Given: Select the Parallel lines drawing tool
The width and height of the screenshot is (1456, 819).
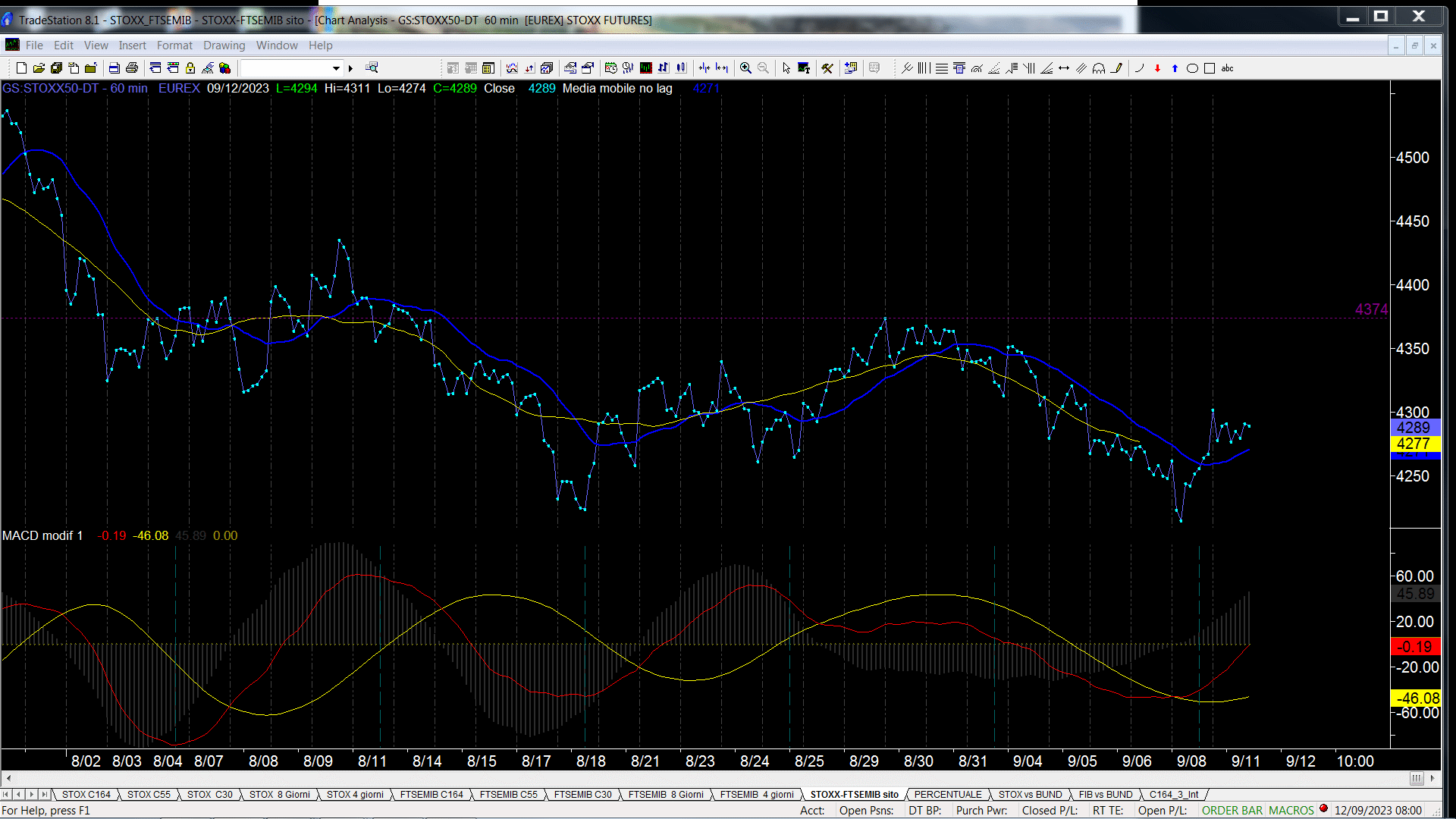Looking at the screenshot, I should click(x=1081, y=68).
